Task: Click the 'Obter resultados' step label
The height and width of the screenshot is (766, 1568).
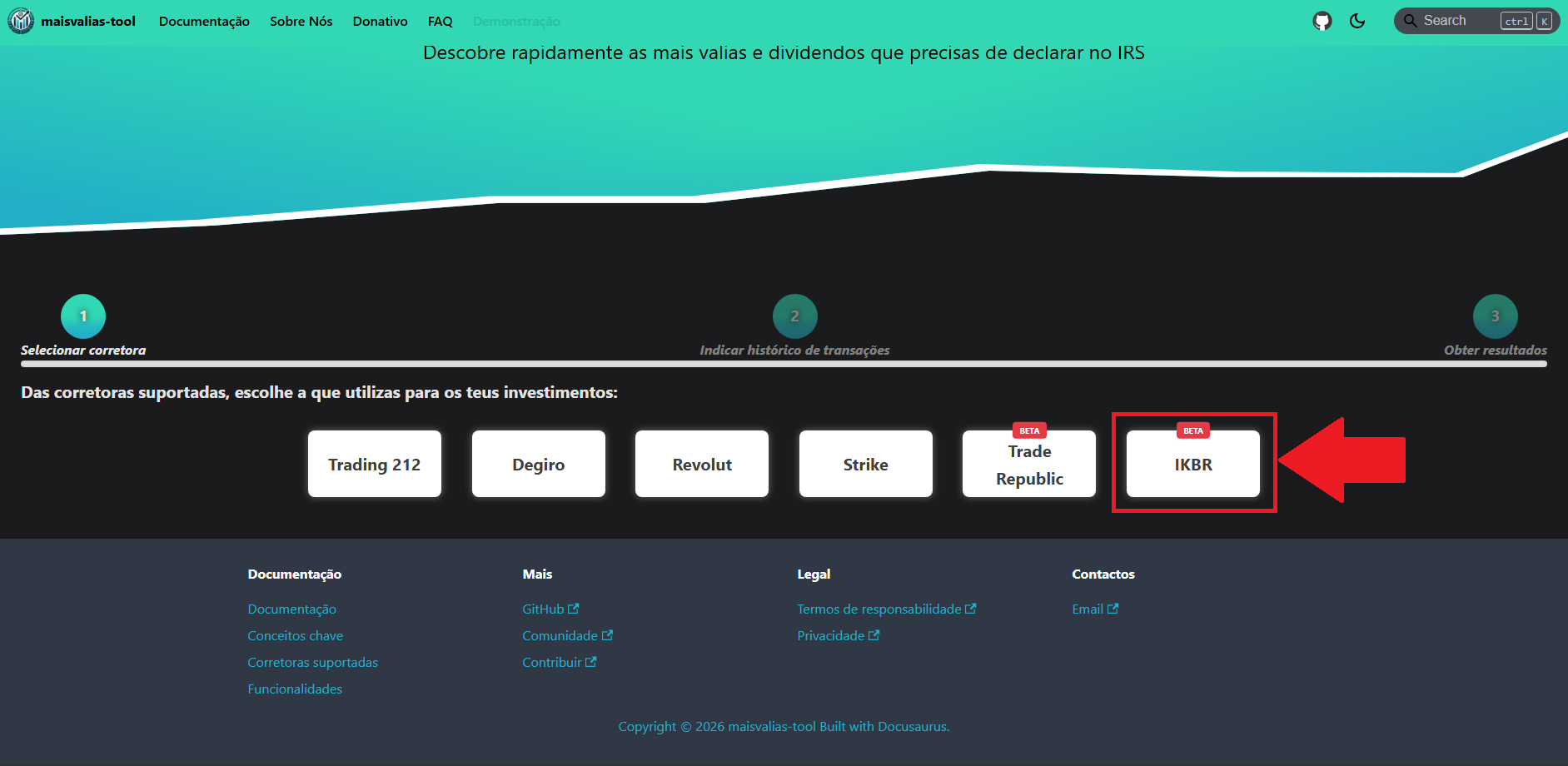Action: [x=1496, y=351]
